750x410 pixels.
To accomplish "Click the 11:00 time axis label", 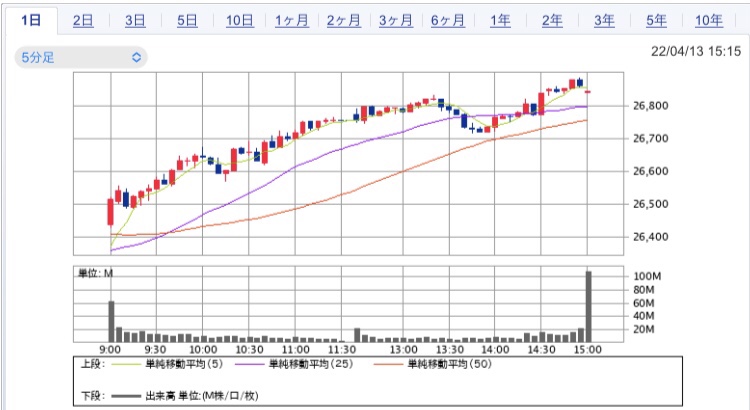I will [x=295, y=350].
